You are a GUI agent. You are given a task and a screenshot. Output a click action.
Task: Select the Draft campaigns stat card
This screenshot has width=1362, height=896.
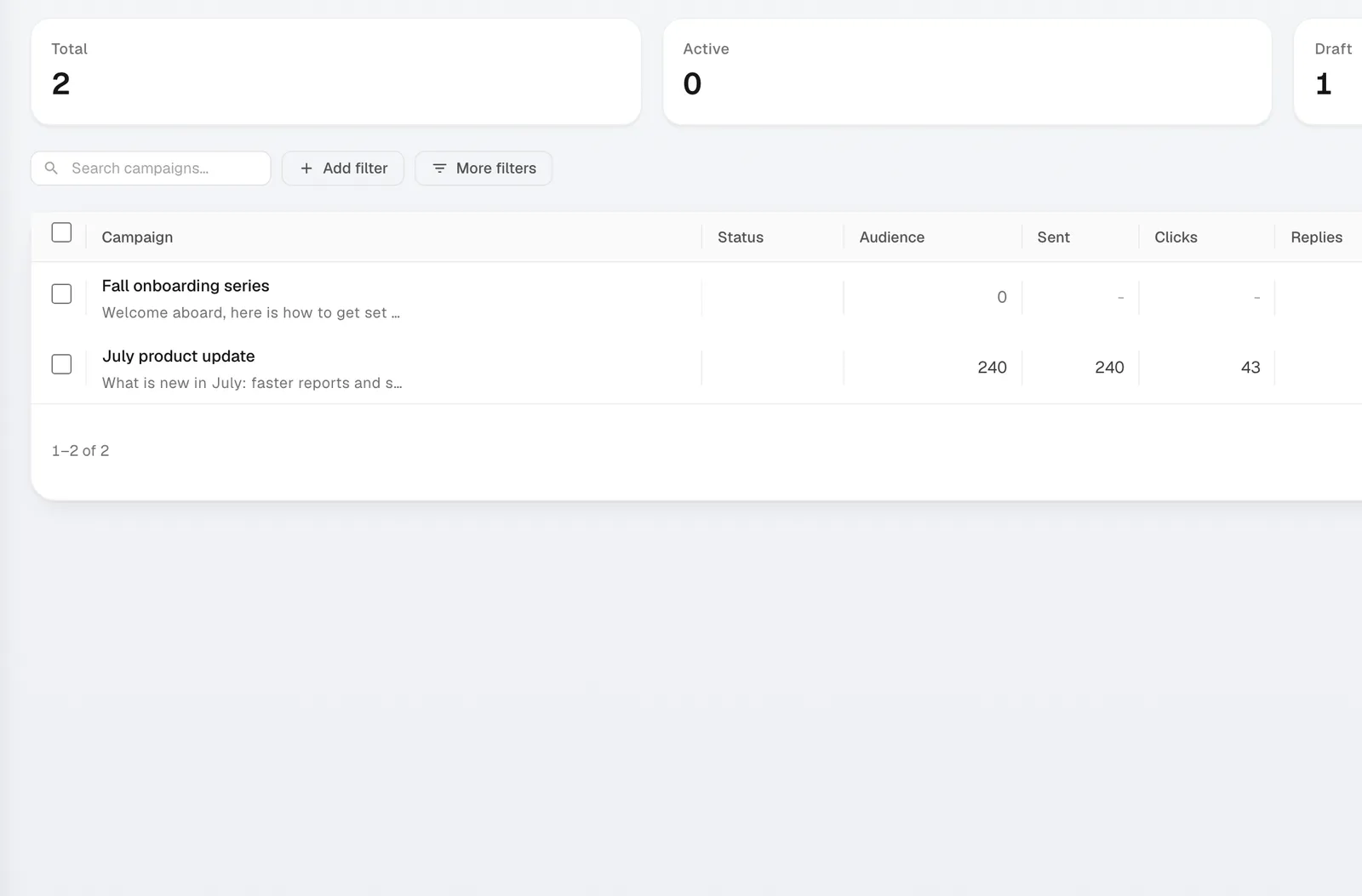[1328, 71]
